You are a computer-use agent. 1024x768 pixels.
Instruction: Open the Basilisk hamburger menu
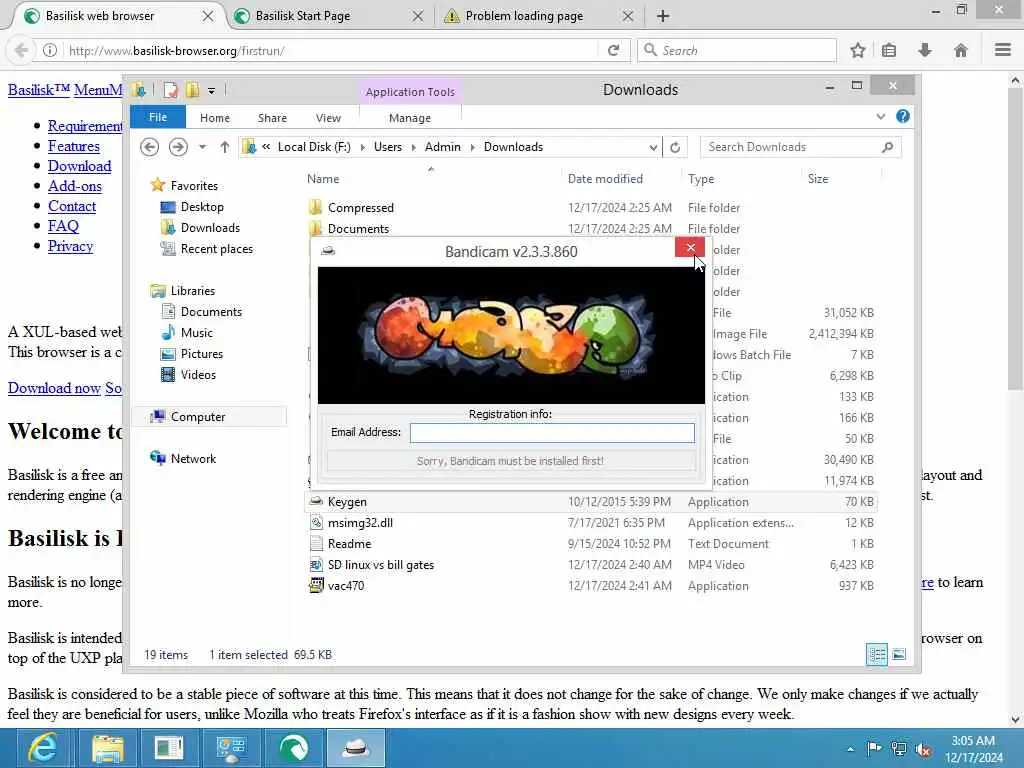[x=1002, y=50]
